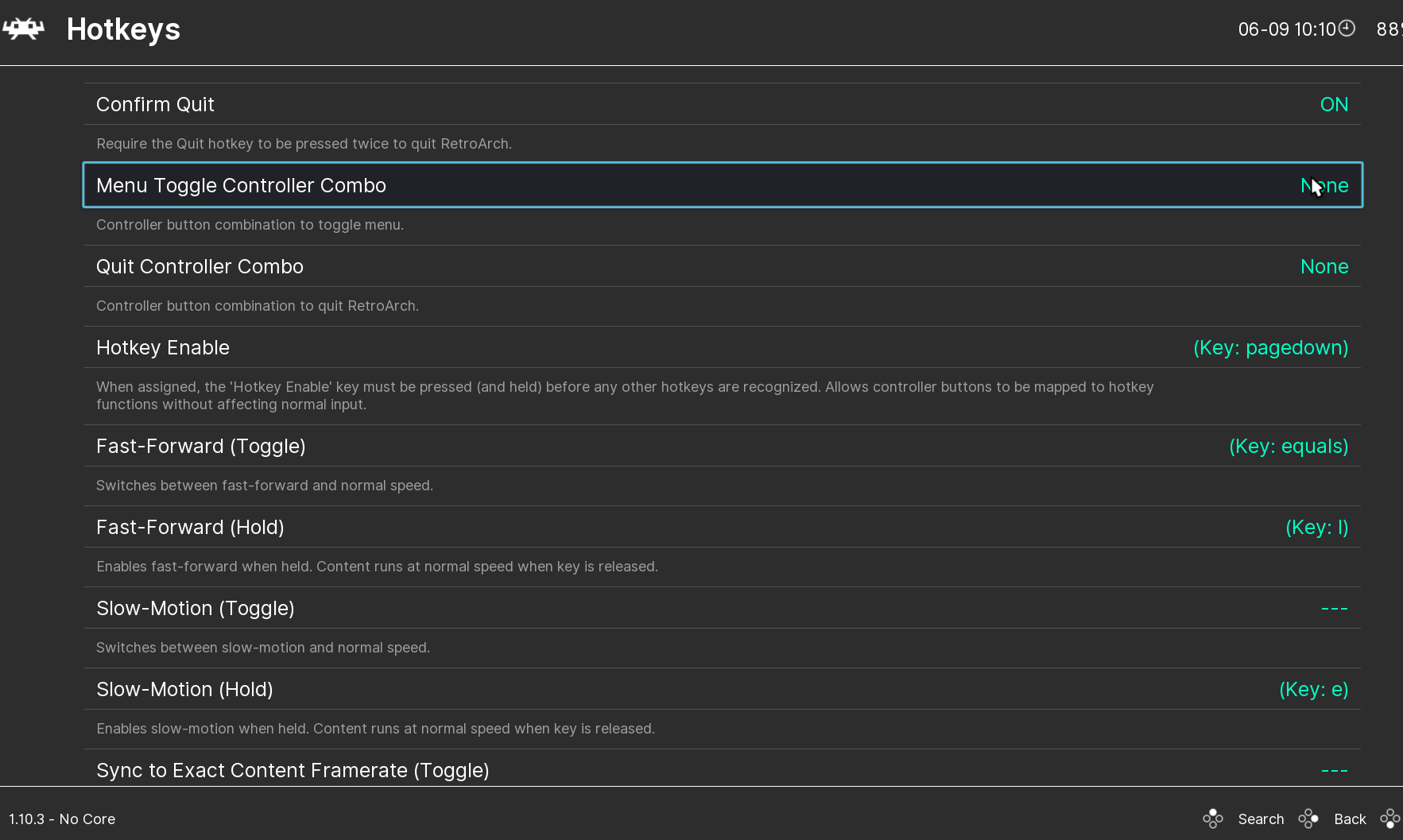Click the gamepad icon left of Back
This screenshot has height=840, width=1403.
tap(1308, 819)
